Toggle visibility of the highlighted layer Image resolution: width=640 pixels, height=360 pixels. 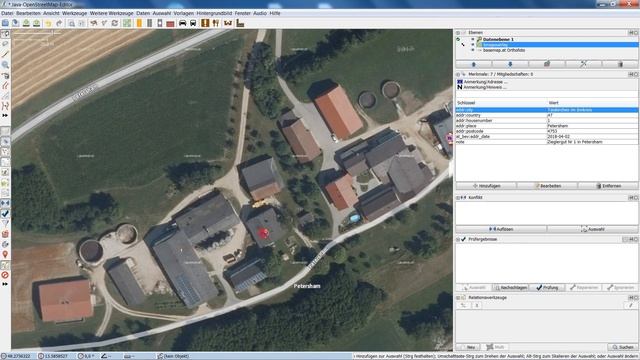473,44
